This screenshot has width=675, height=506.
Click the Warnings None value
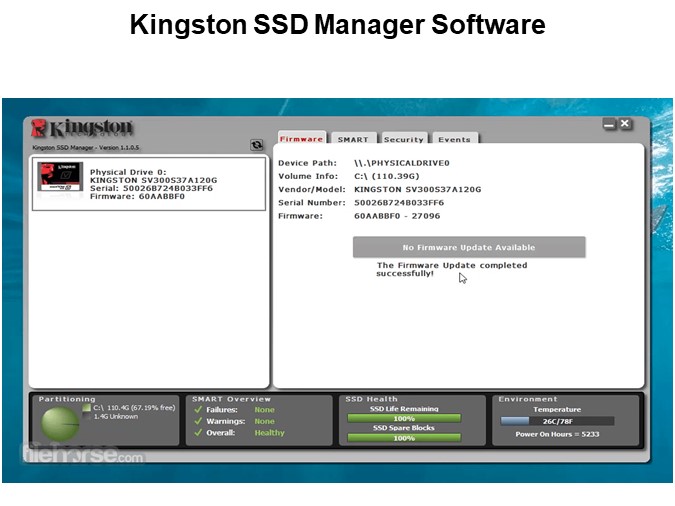[x=264, y=421]
